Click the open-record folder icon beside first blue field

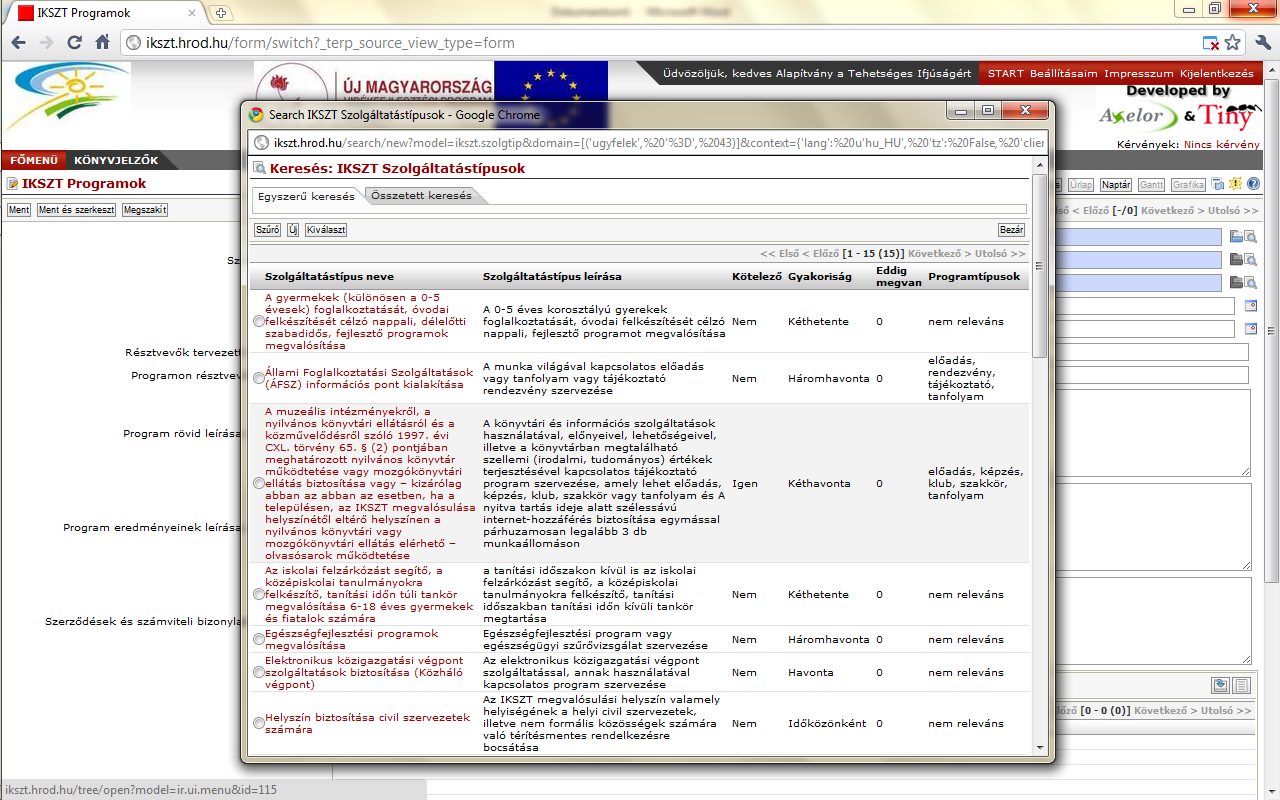coord(1236,237)
